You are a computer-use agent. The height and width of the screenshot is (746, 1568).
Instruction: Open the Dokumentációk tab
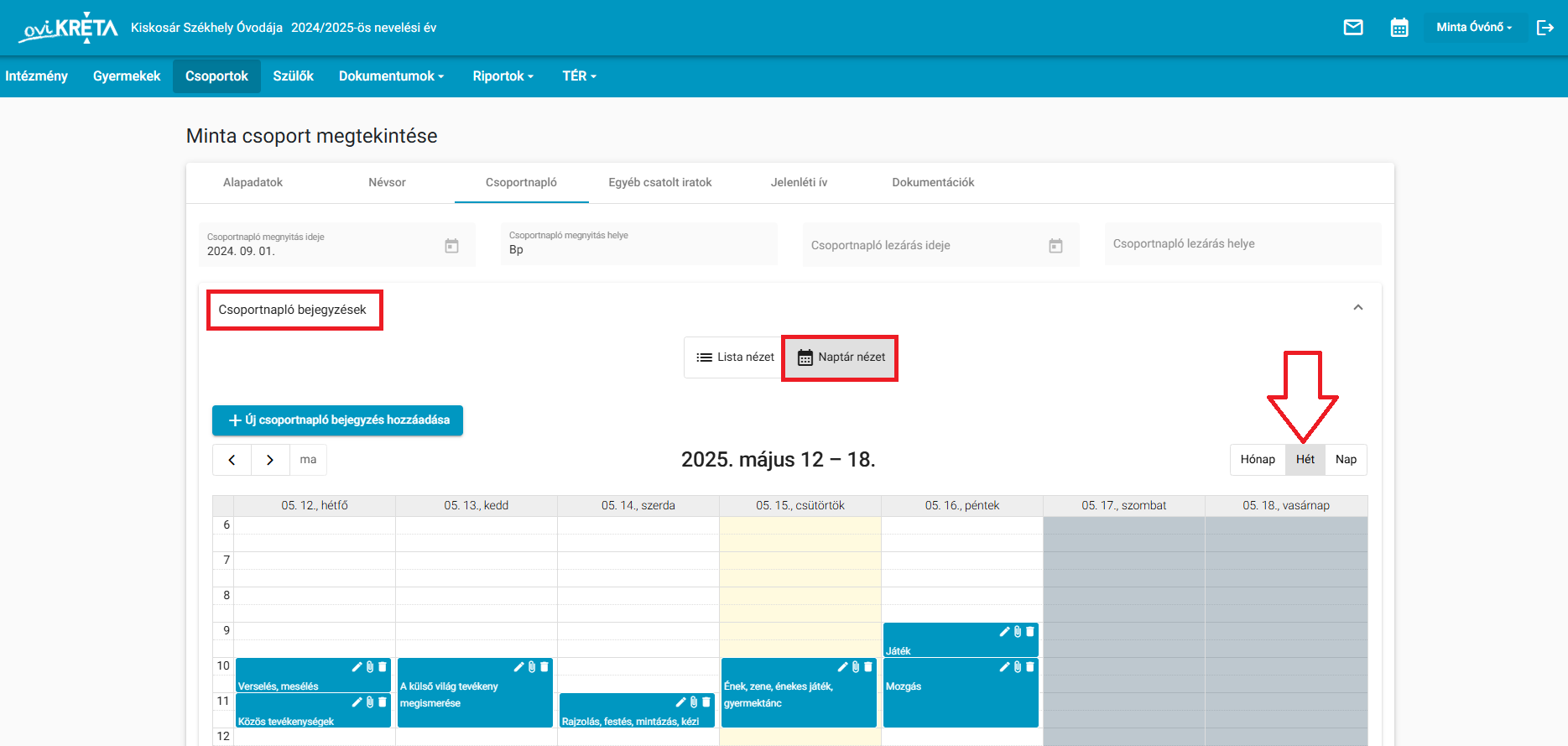[x=933, y=183]
